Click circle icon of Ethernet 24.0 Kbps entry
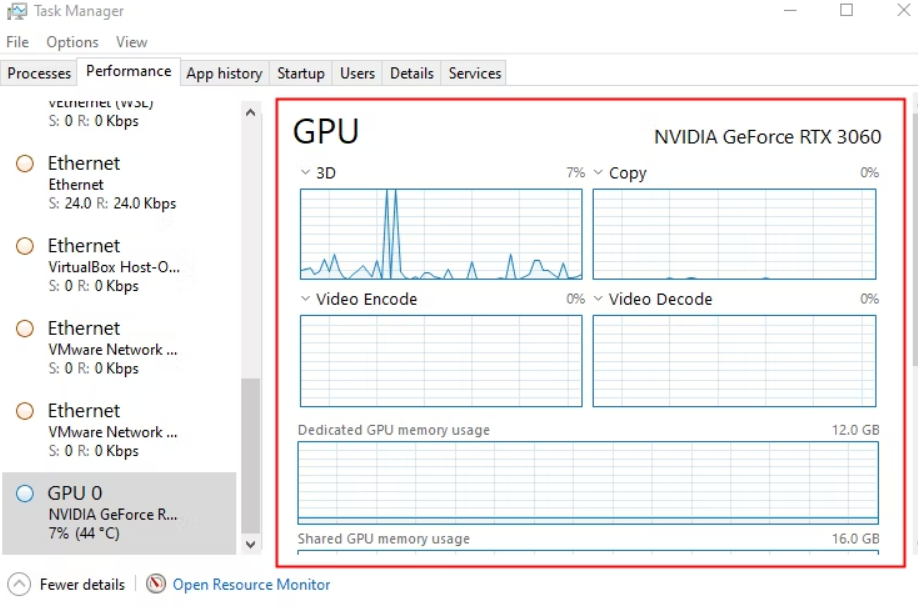The width and height of the screenshot is (918, 606). click(25, 163)
